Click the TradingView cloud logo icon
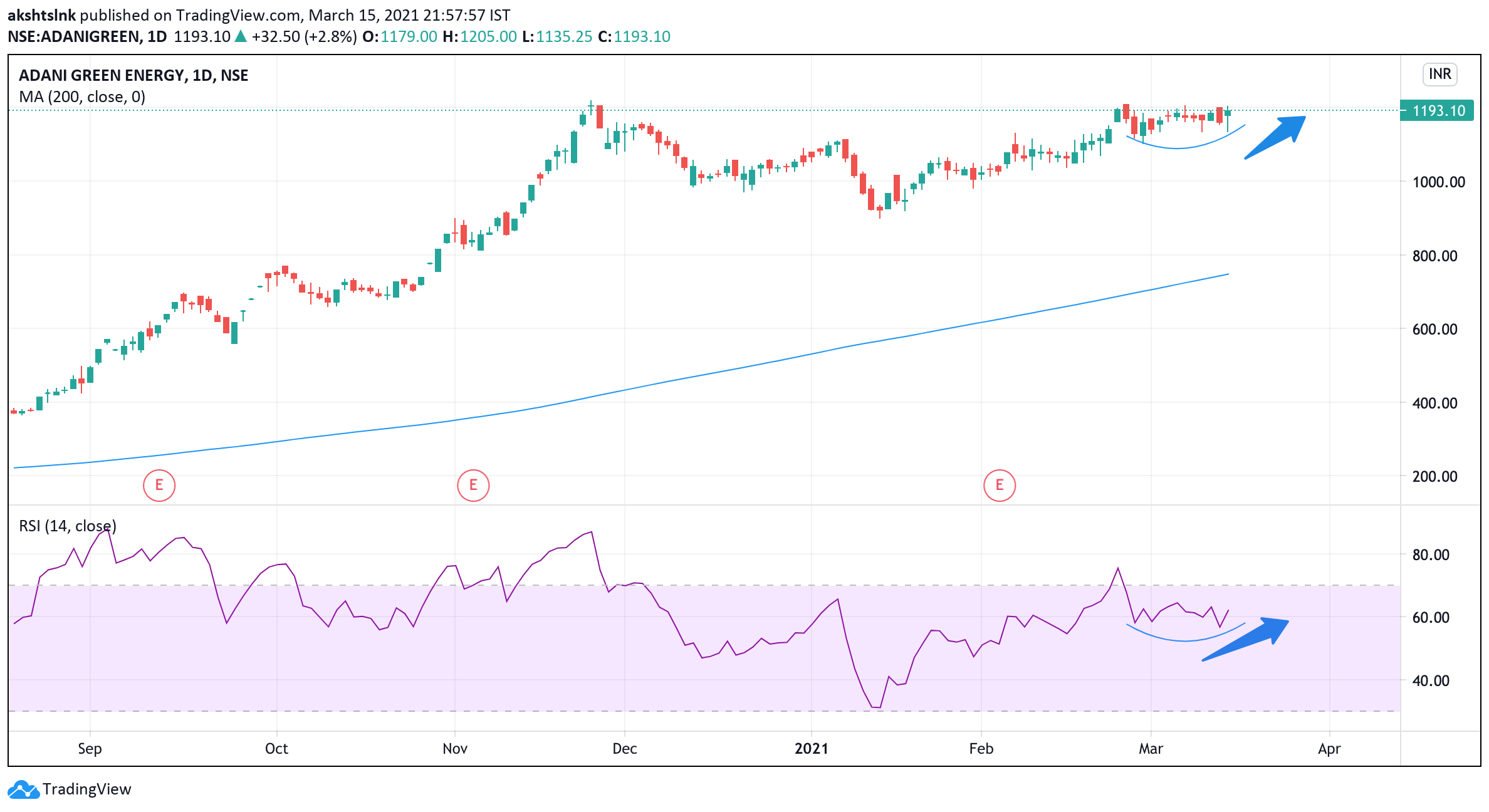This screenshot has height=812, width=1489. point(23,789)
